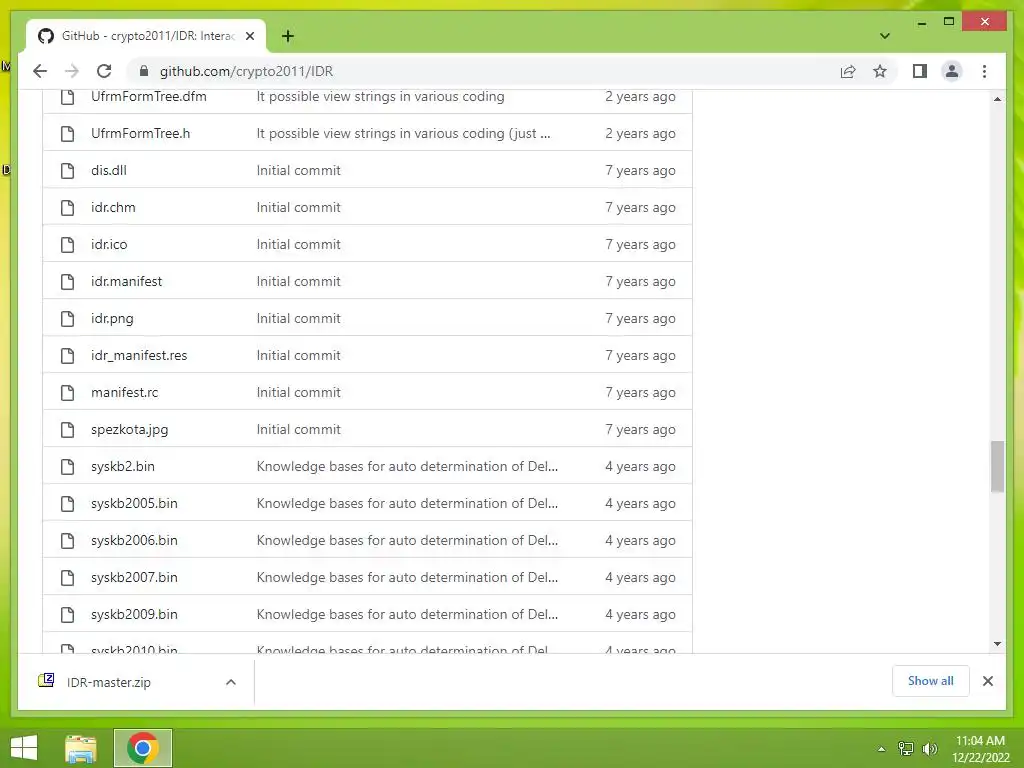Open the downloaded IDR-master.zip file
This screenshot has width=1024, height=768.
point(108,682)
